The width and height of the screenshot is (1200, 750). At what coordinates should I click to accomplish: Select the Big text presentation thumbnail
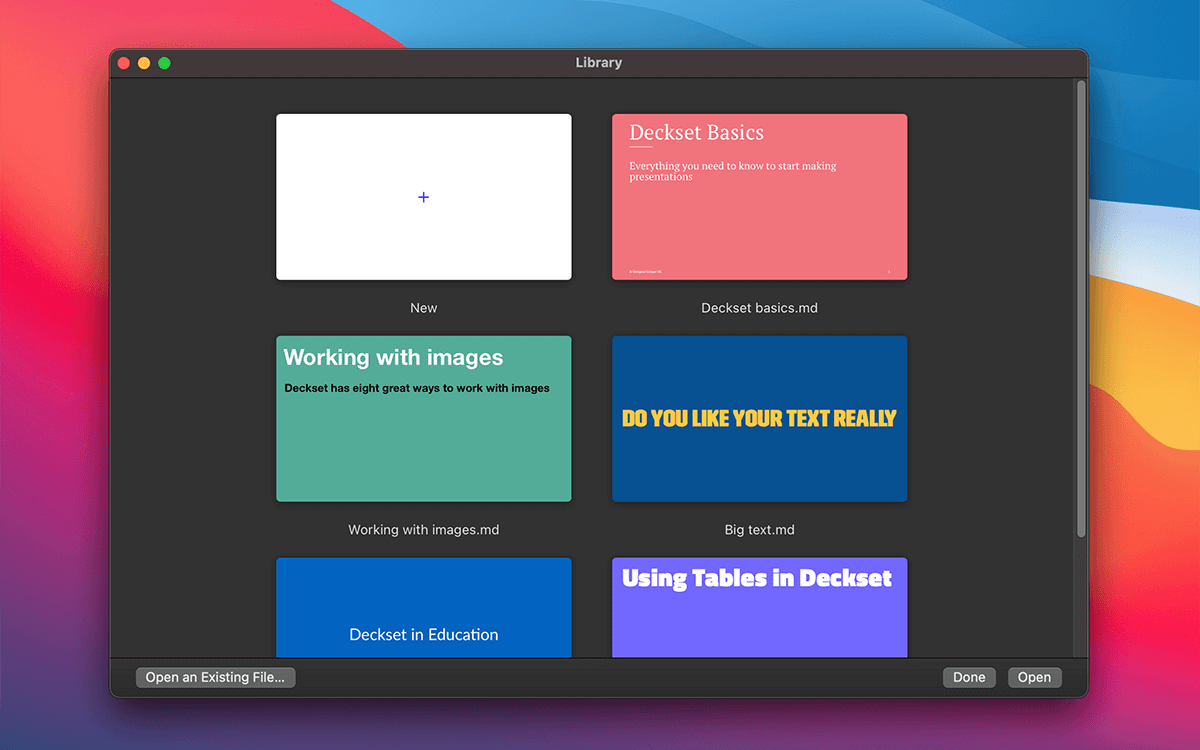coord(760,419)
